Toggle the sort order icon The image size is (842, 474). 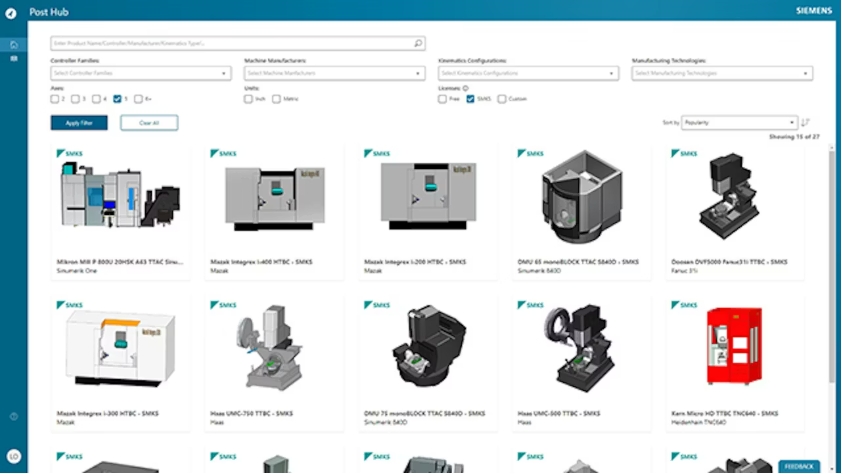(x=806, y=123)
